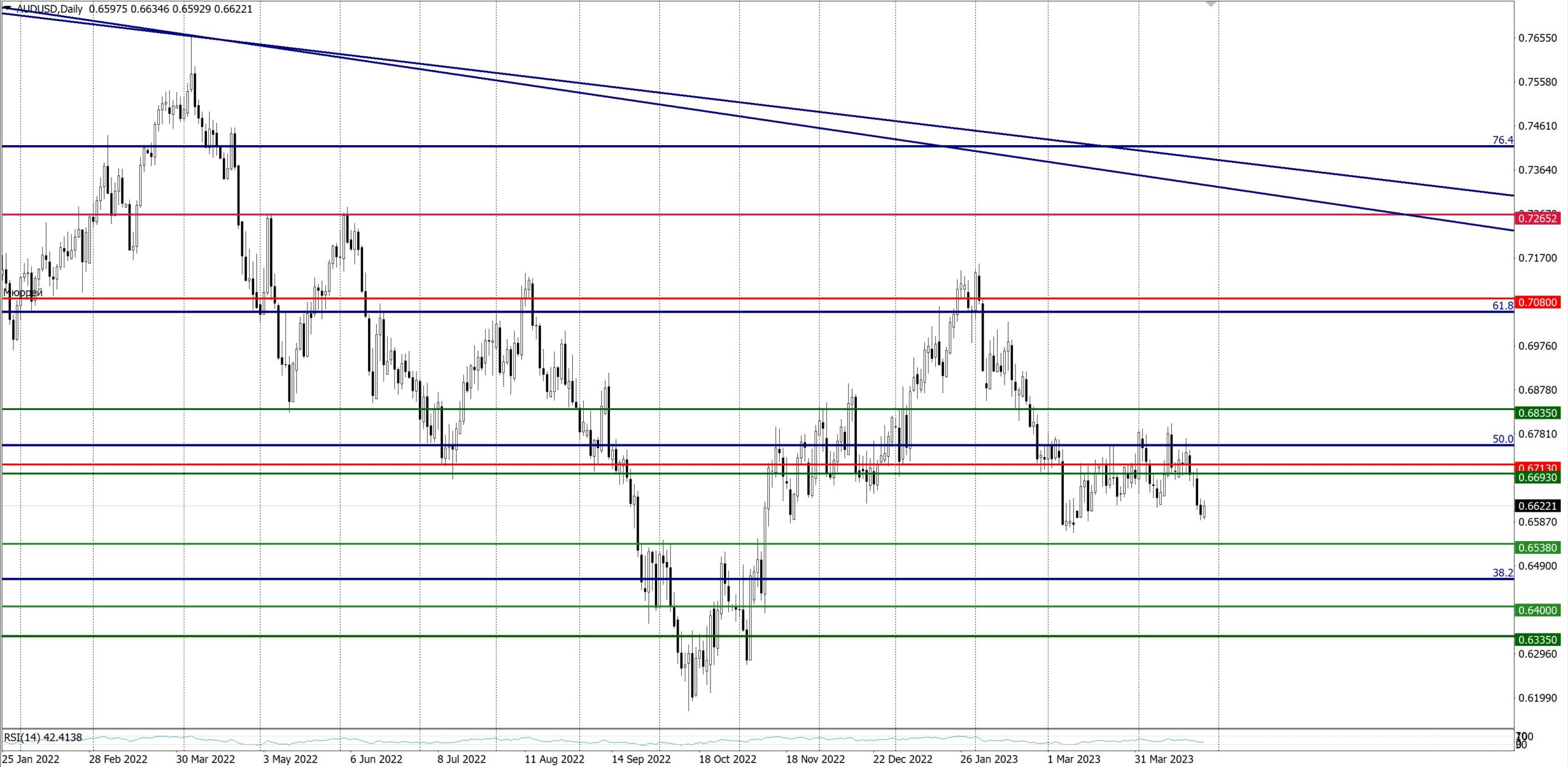
Task: Click the green 0.66930 price label
Action: click(x=1537, y=477)
